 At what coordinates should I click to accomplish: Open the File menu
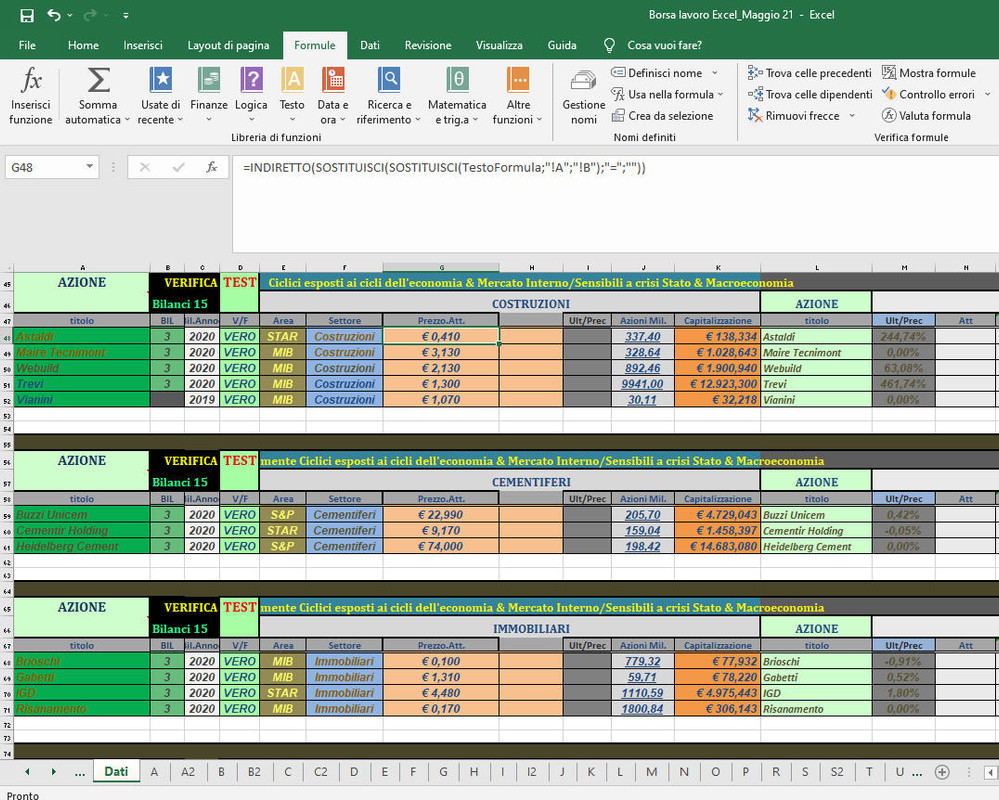pyautogui.click(x=27, y=45)
